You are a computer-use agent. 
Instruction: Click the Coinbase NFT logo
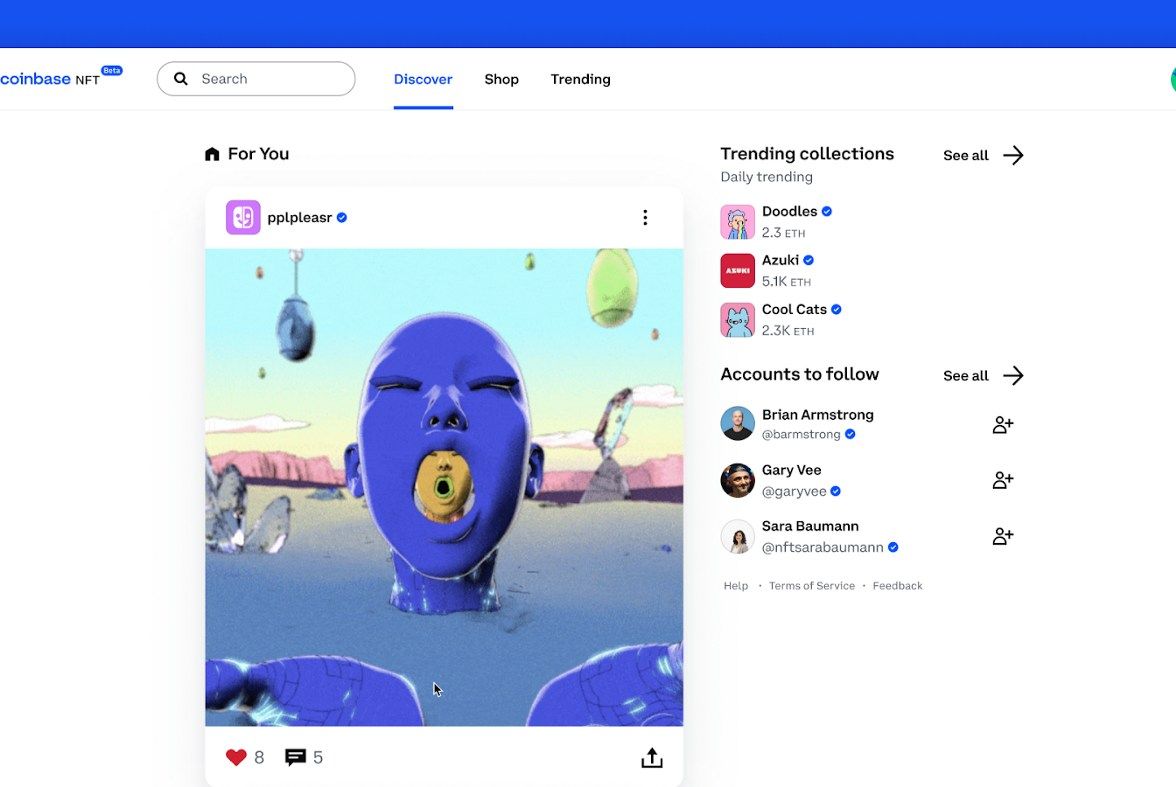50,79
